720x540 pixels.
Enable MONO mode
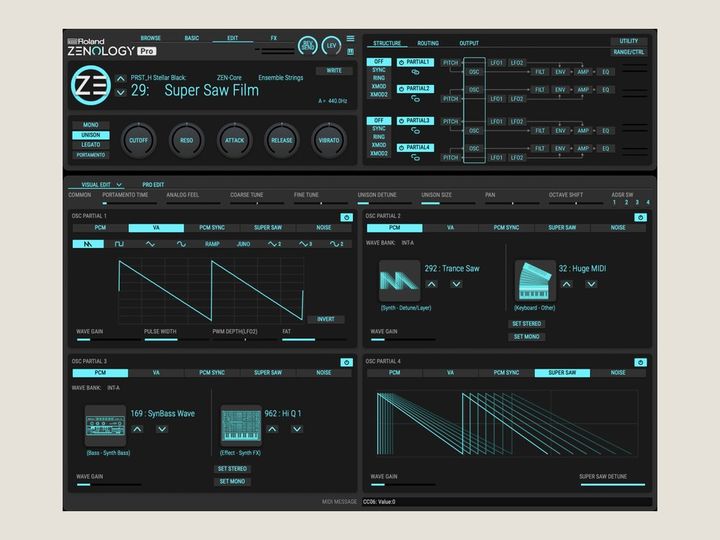click(90, 125)
